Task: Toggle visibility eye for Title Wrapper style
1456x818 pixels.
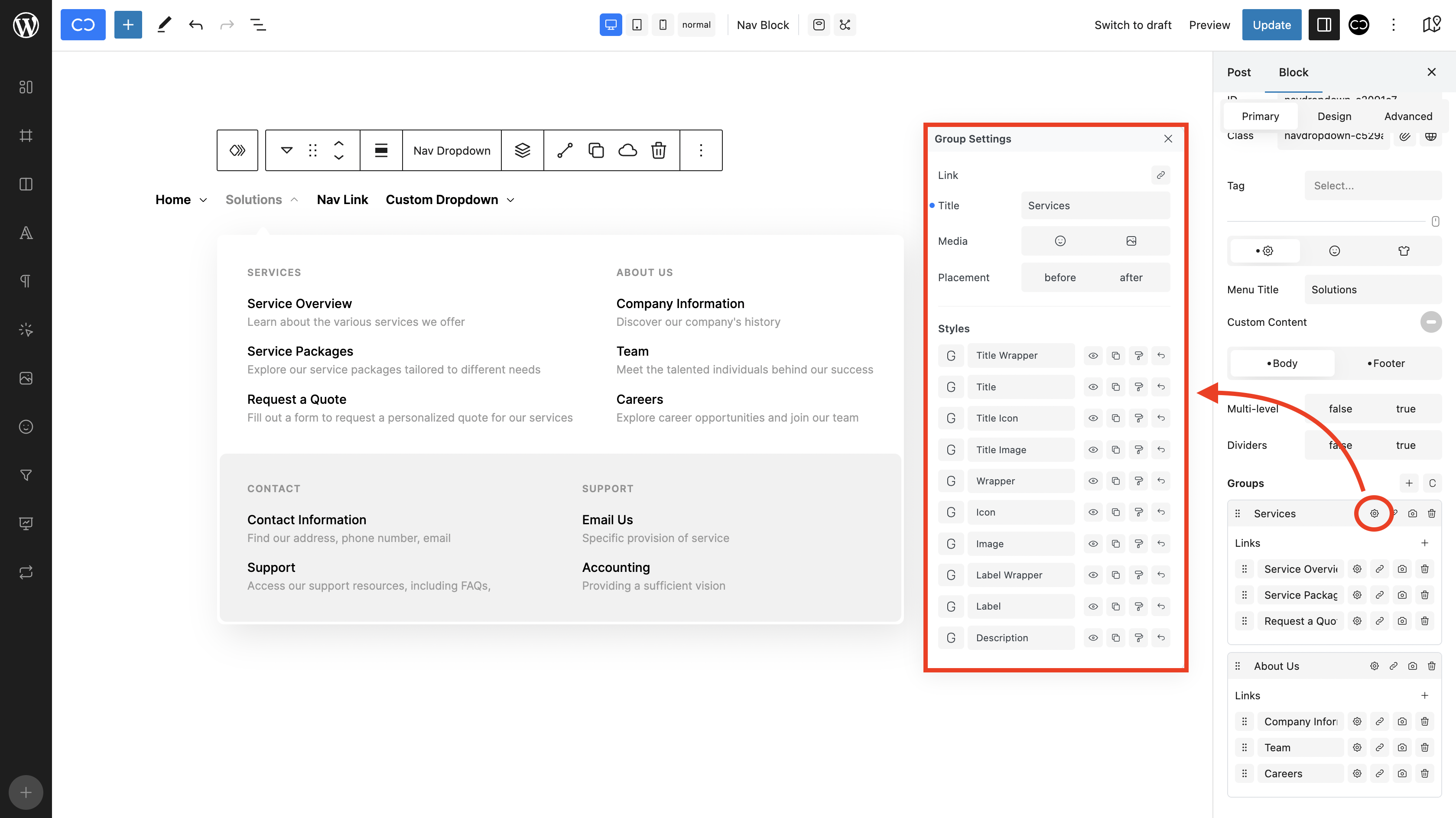Action: point(1093,356)
